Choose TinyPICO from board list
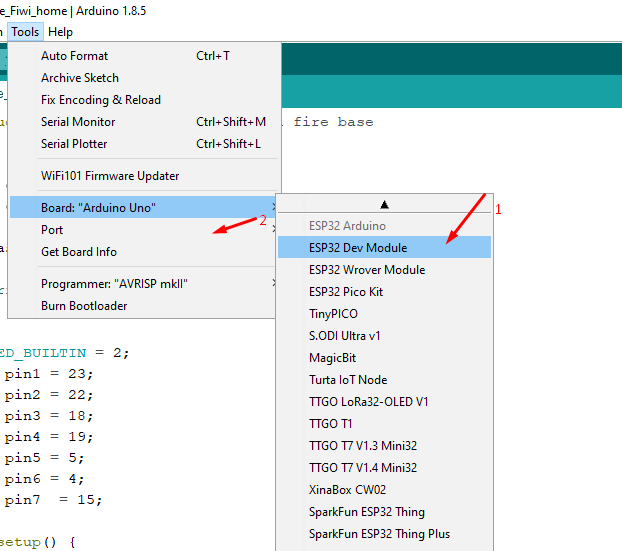The width and height of the screenshot is (622, 551). pyautogui.click(x=384, y=314)
